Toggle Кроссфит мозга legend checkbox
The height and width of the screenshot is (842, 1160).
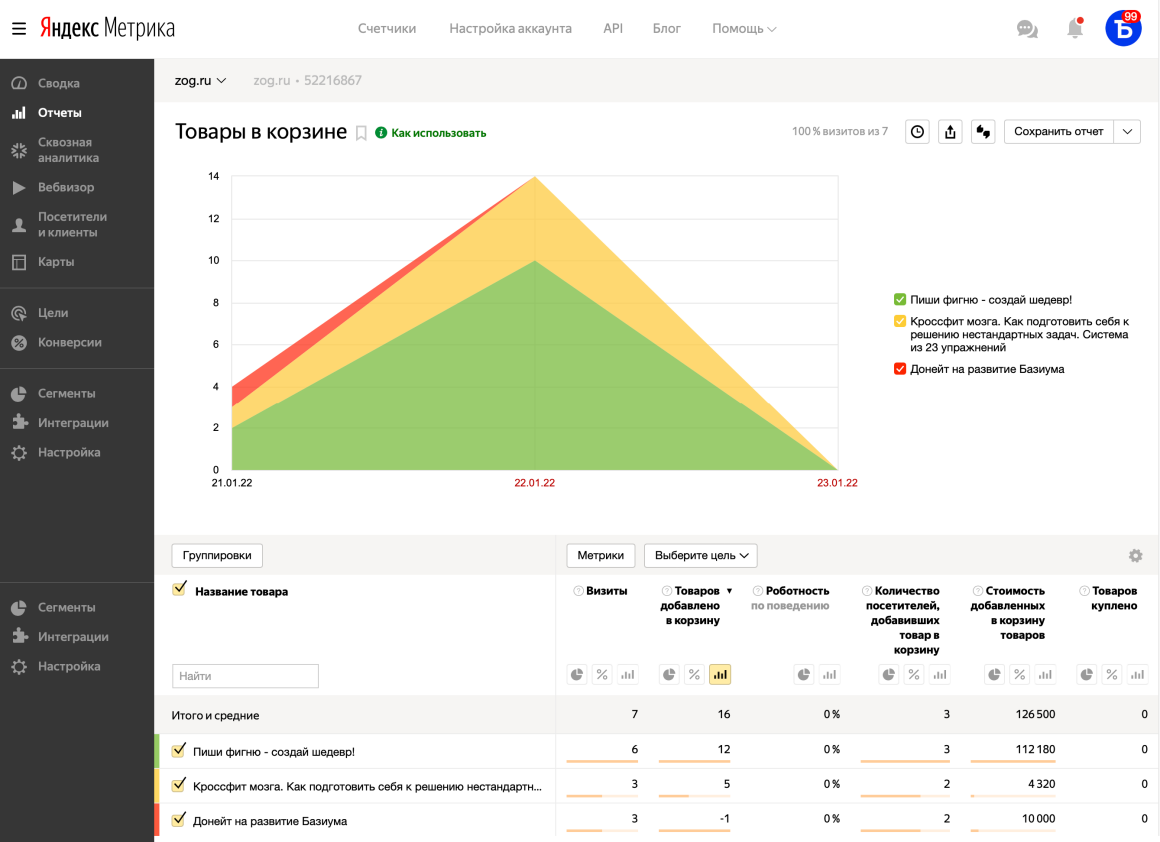[900, 321]
